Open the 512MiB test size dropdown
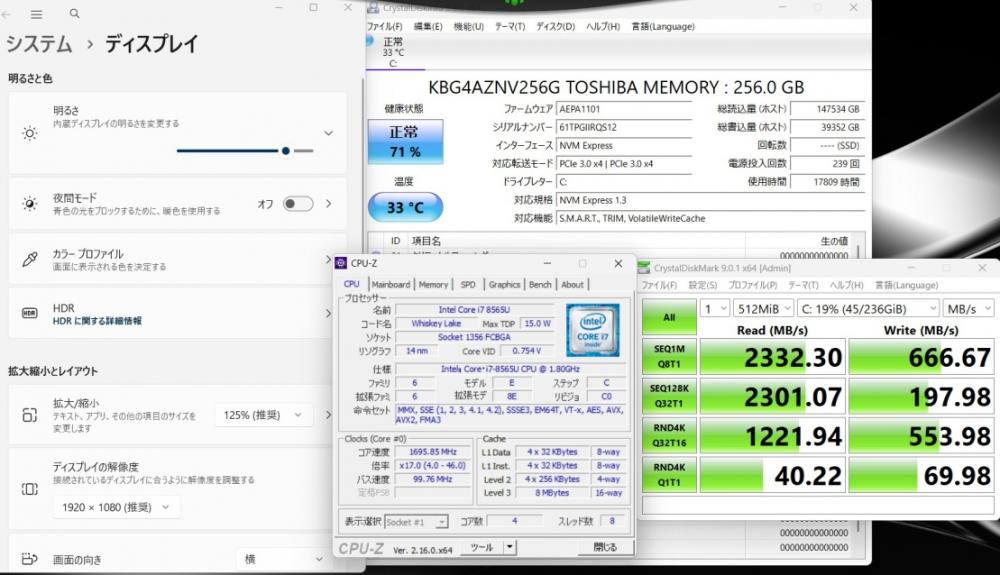Viewport: 1000px width, 575px height. [763, 309]
